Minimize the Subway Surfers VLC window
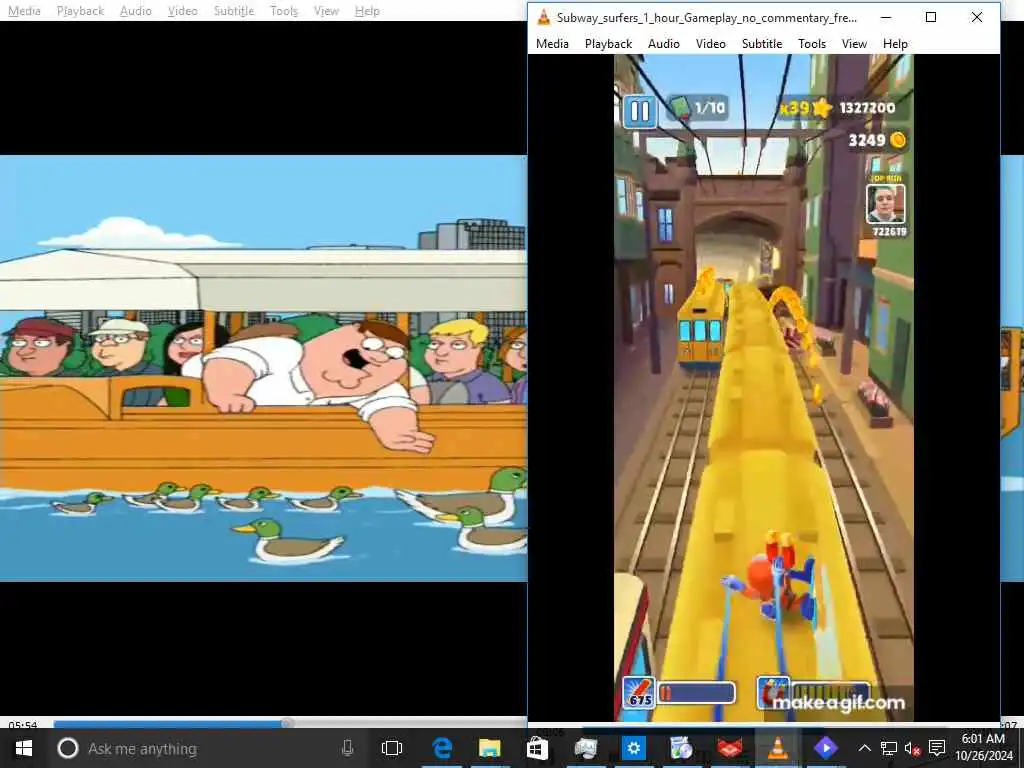This screenshot has width=1024, height=768. (x=886, y=18)
